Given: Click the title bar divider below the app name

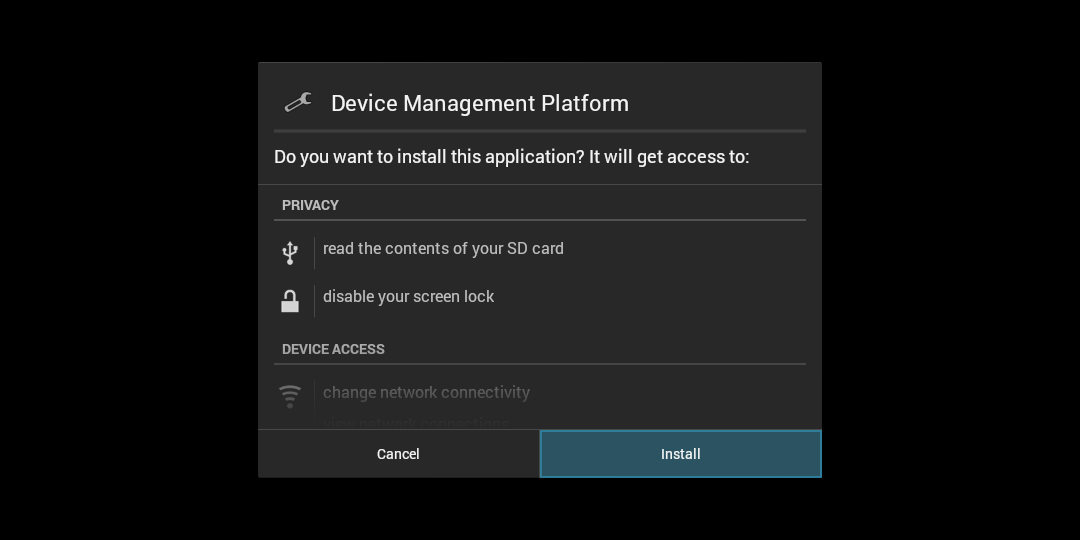Looking at the screenshot, I should [x=540, y=131].
